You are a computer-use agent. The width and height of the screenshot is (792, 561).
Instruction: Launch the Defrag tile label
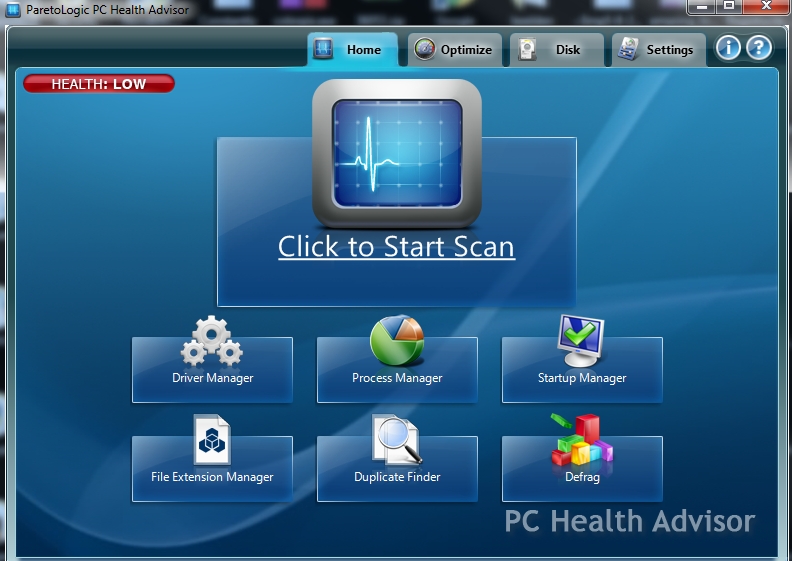(582, 477)
